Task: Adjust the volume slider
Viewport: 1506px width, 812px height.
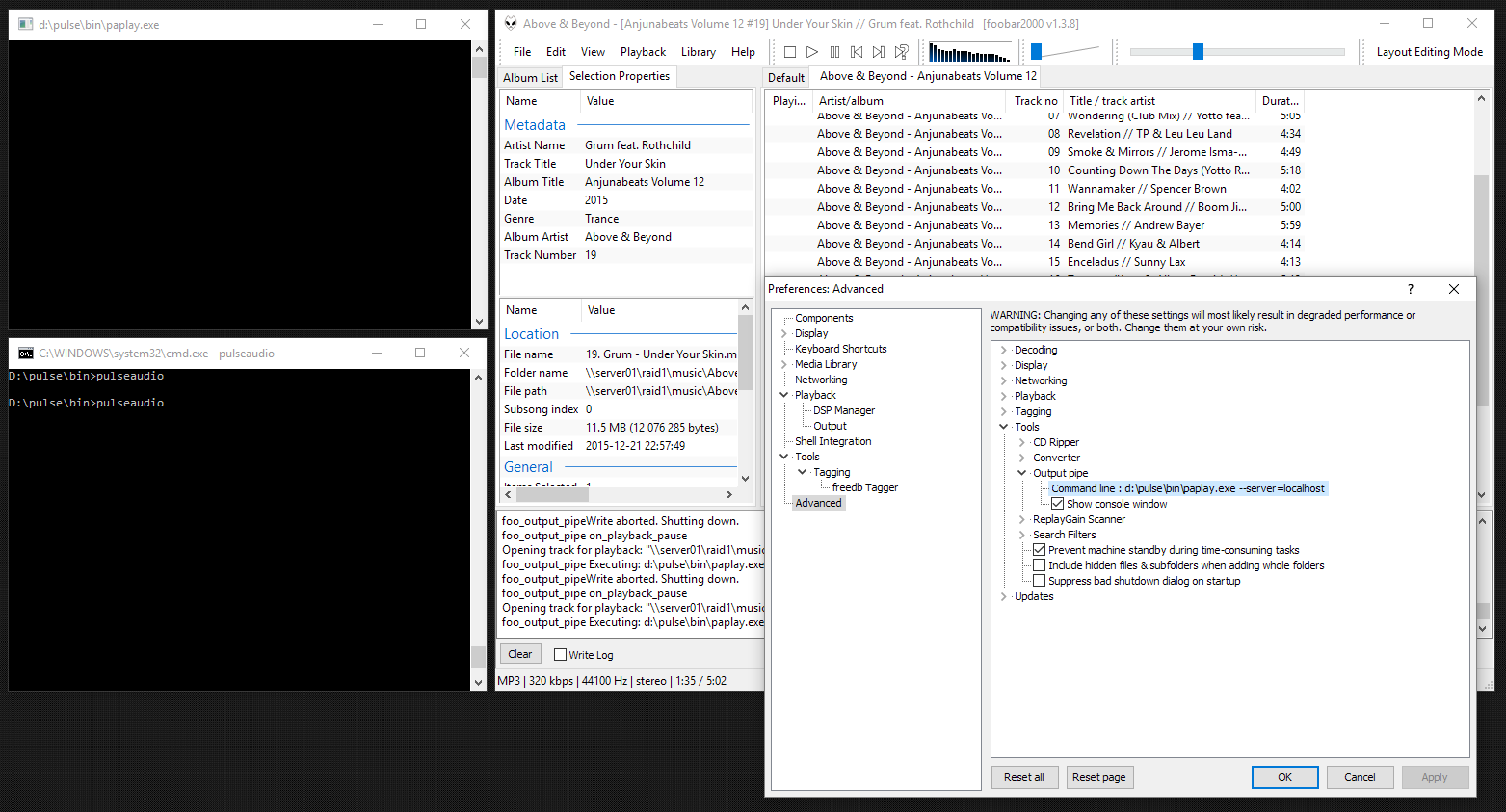Action: pos(1037,51)
